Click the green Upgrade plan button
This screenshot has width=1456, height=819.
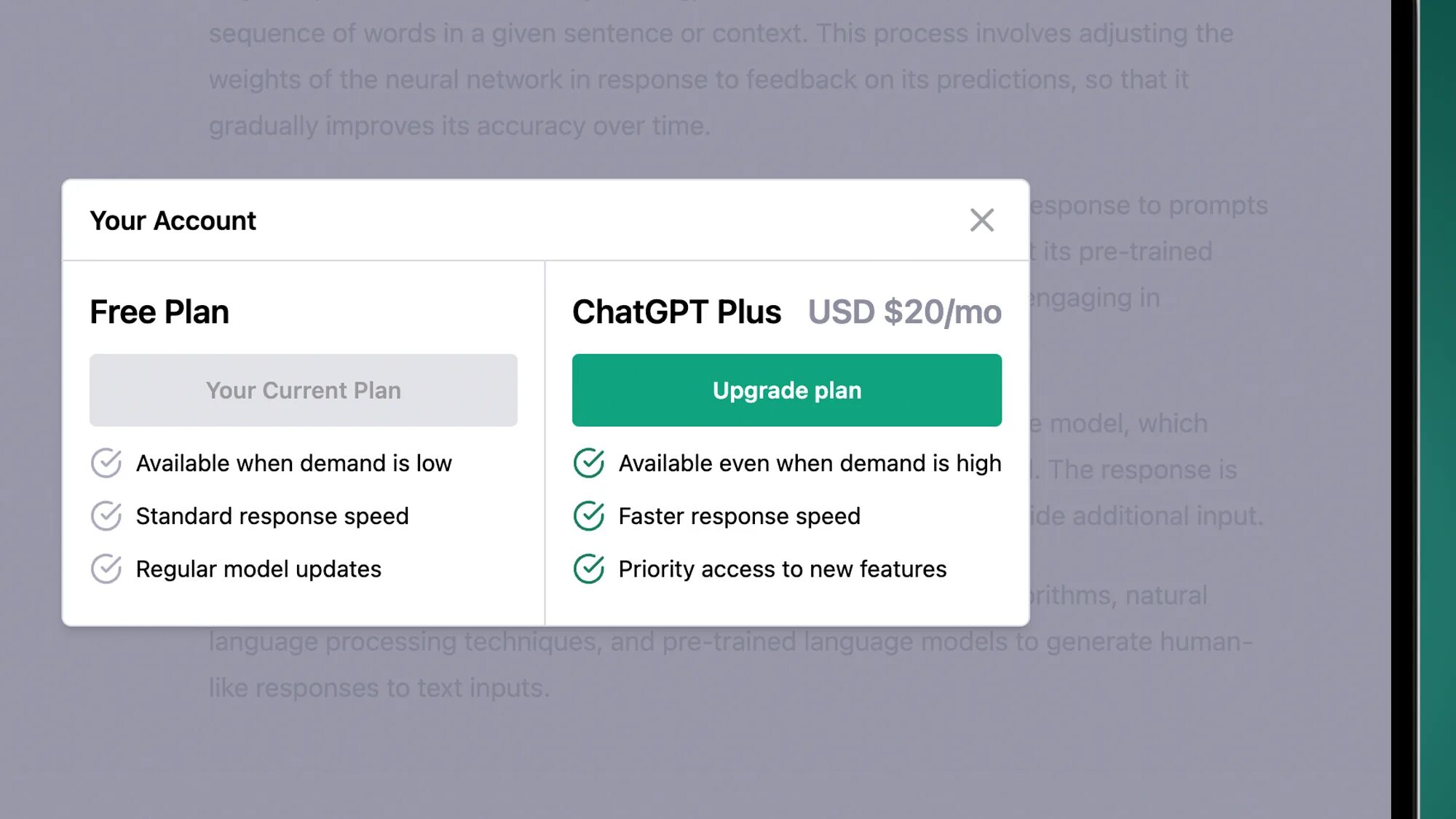pos(786,390)
